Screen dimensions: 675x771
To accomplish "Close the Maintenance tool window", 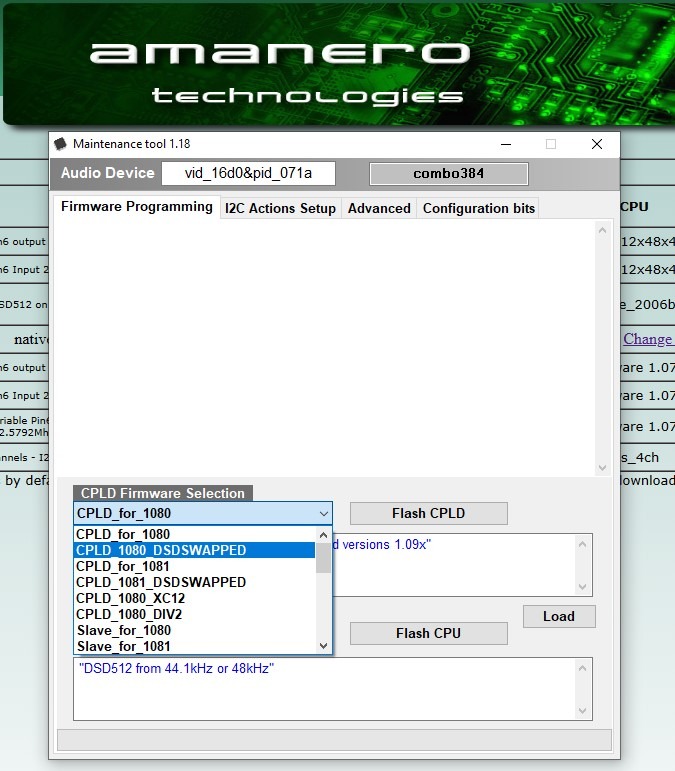I will 597,144.
